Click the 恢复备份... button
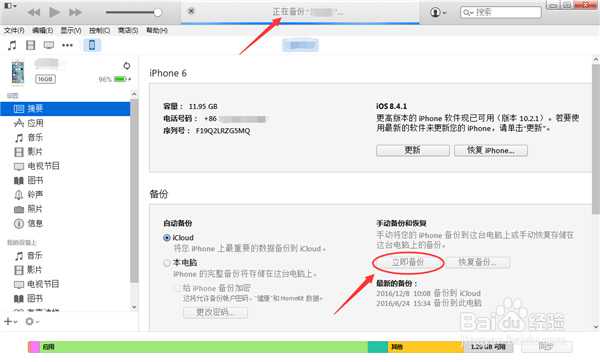The height and width of the screenshot is (362, 600). tap(477, 263)
